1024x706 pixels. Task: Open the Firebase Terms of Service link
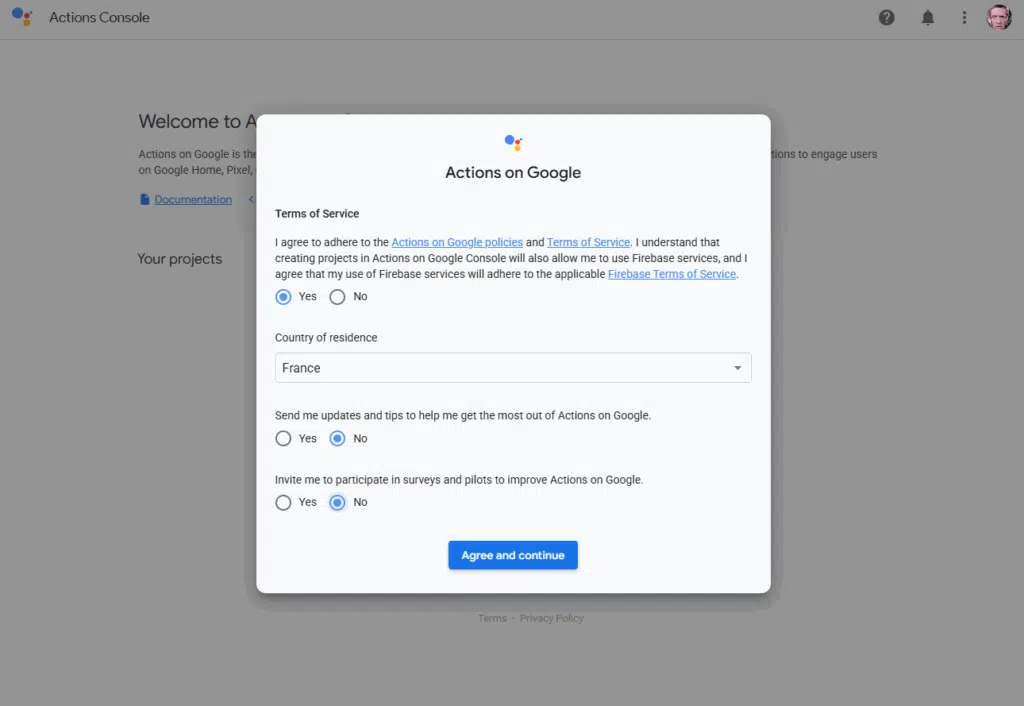(x=672, y=274)
